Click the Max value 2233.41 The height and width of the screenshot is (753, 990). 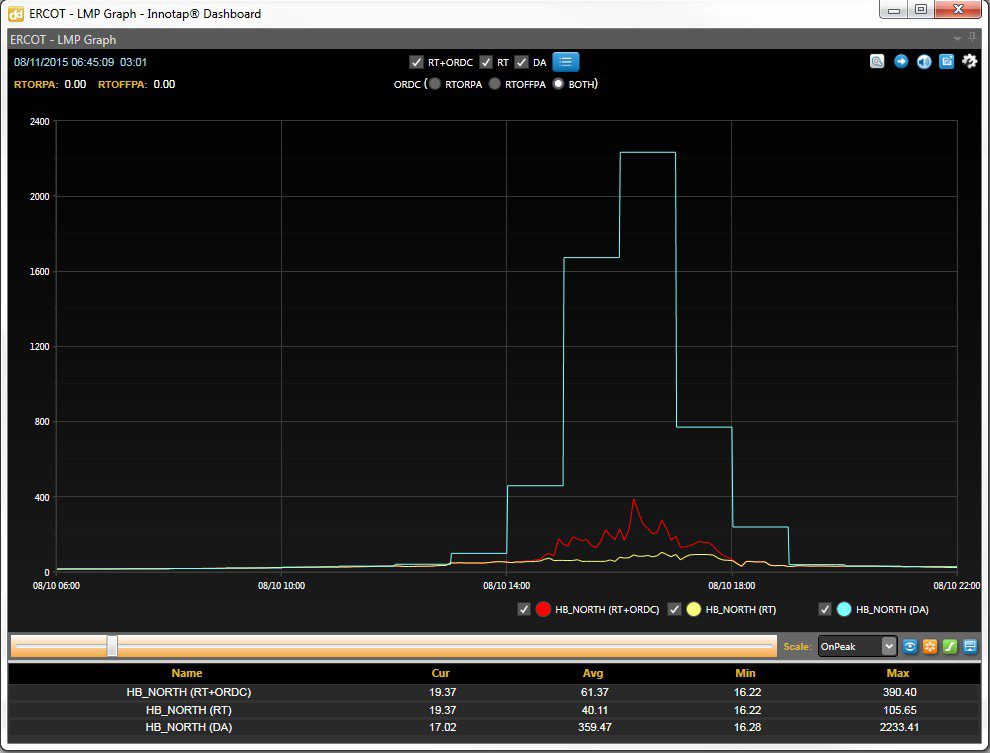click(898, 727)
